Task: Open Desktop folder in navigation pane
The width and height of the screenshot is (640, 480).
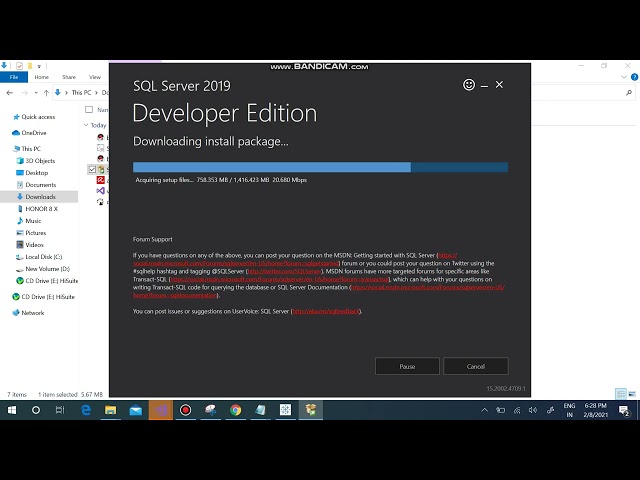Action: pyautogui.click(x=37, y=173)
